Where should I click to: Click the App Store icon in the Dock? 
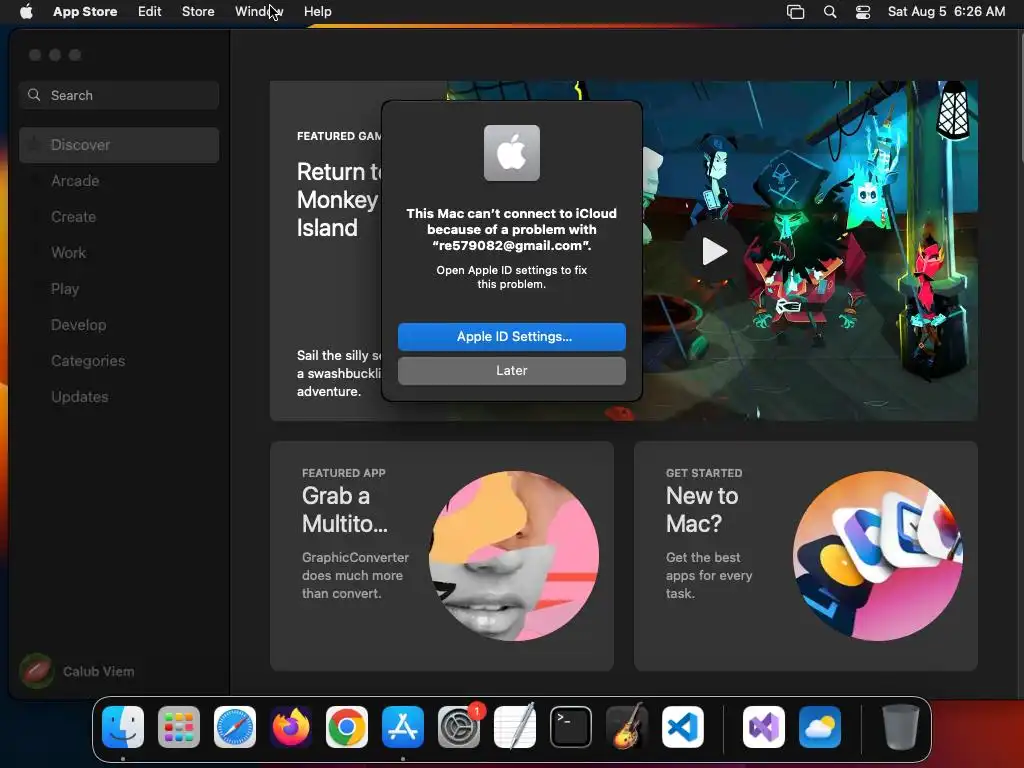(x=402, y=727)
